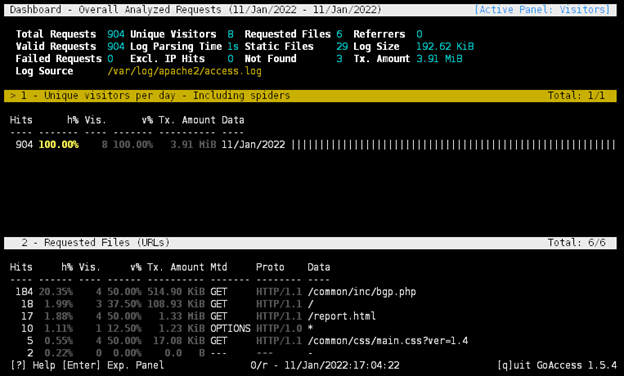Click the 0/r - 11/Jan/2022:17:04:22 timestamp
Screen dimensions: 624x376
325,365
